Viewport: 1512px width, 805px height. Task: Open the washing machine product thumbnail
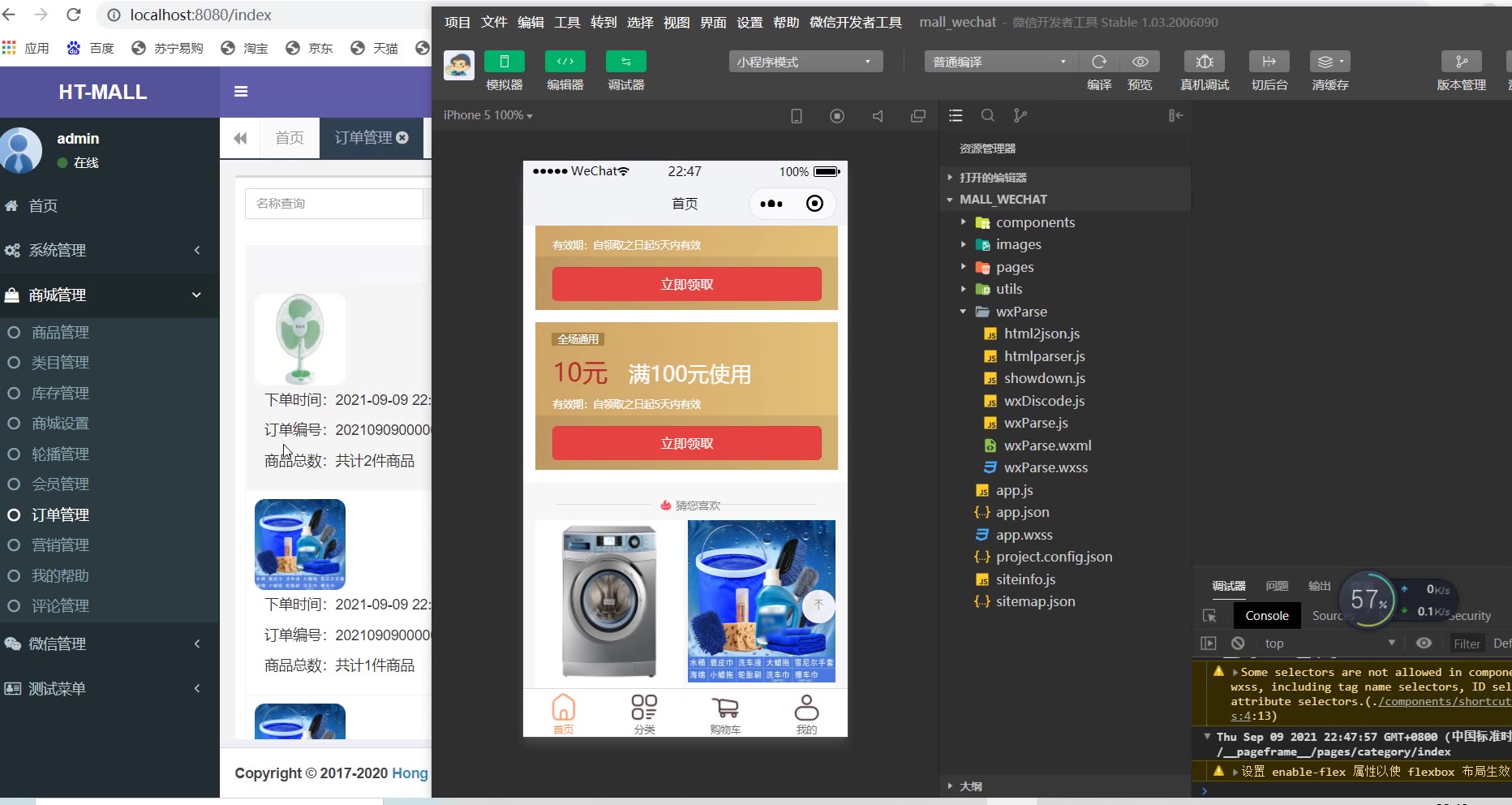click(x=609, y=601)
